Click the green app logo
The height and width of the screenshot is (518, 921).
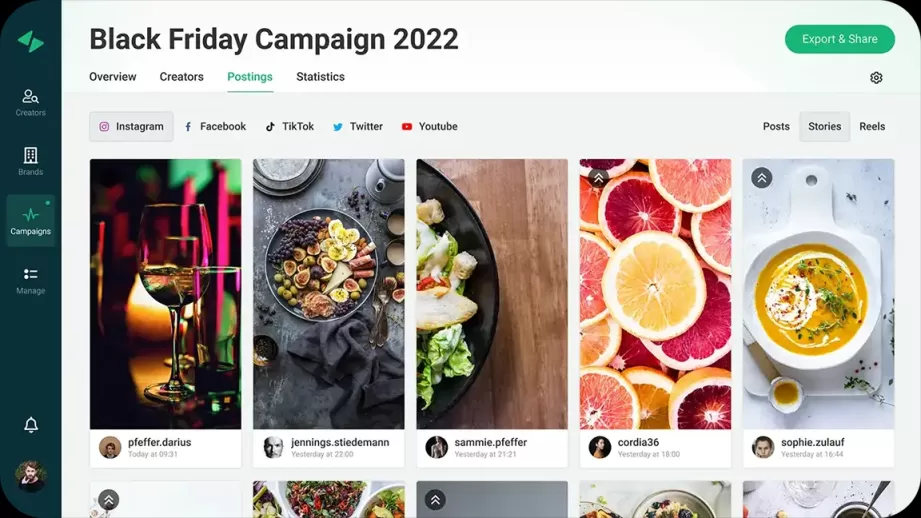pos(31,41)
